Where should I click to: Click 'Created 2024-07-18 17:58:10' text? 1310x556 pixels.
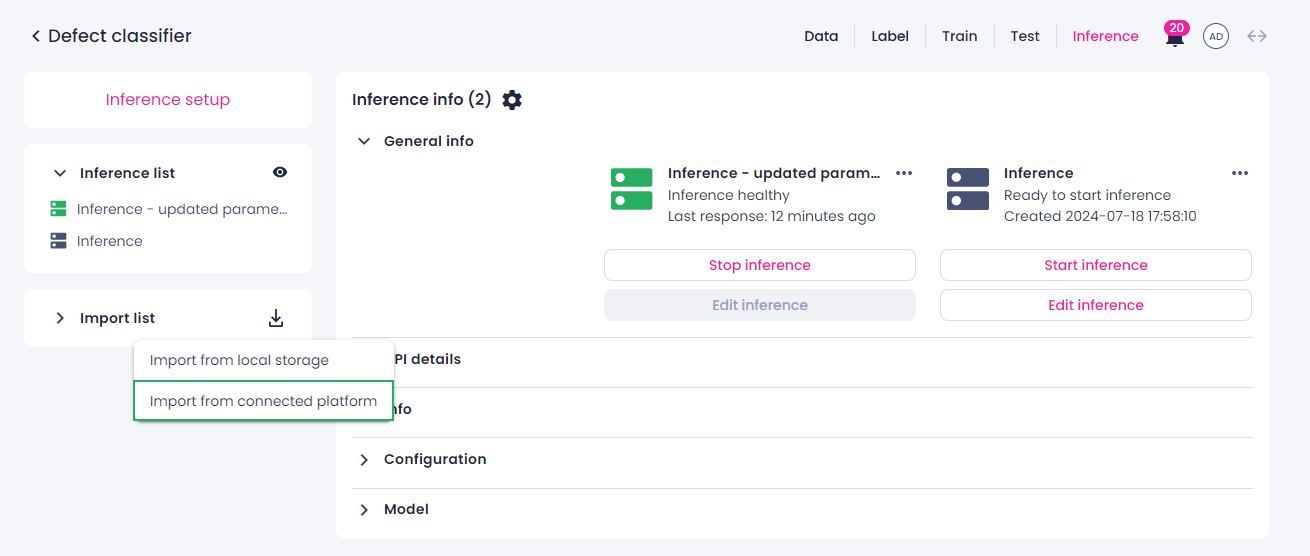[1100, 216]
